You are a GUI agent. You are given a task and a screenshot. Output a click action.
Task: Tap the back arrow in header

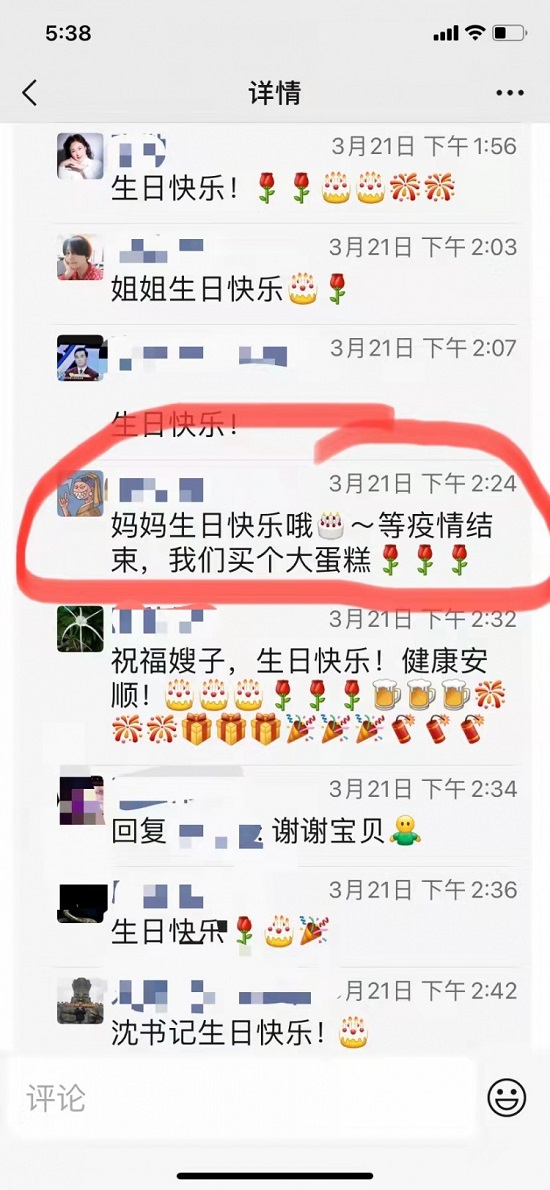(30, 93)
